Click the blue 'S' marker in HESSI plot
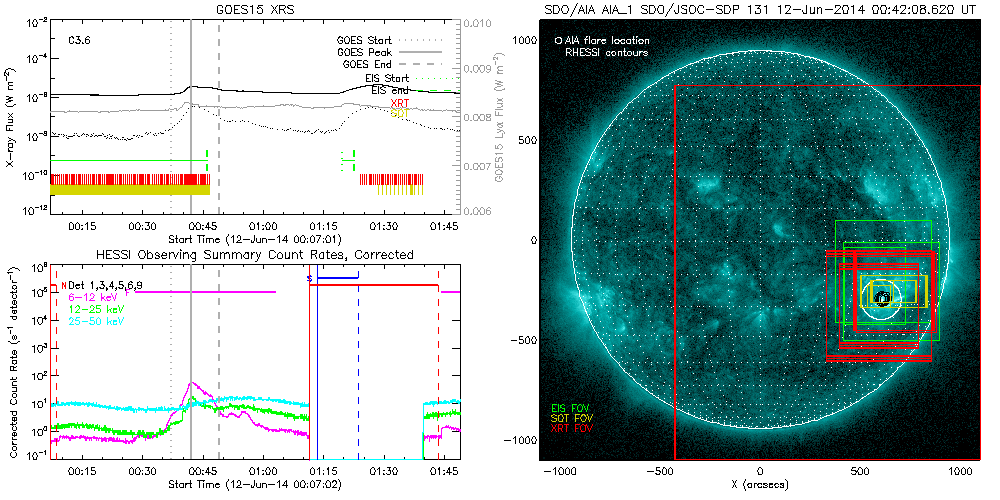Viewport: 1000px width, 500px height. point(309,277)
